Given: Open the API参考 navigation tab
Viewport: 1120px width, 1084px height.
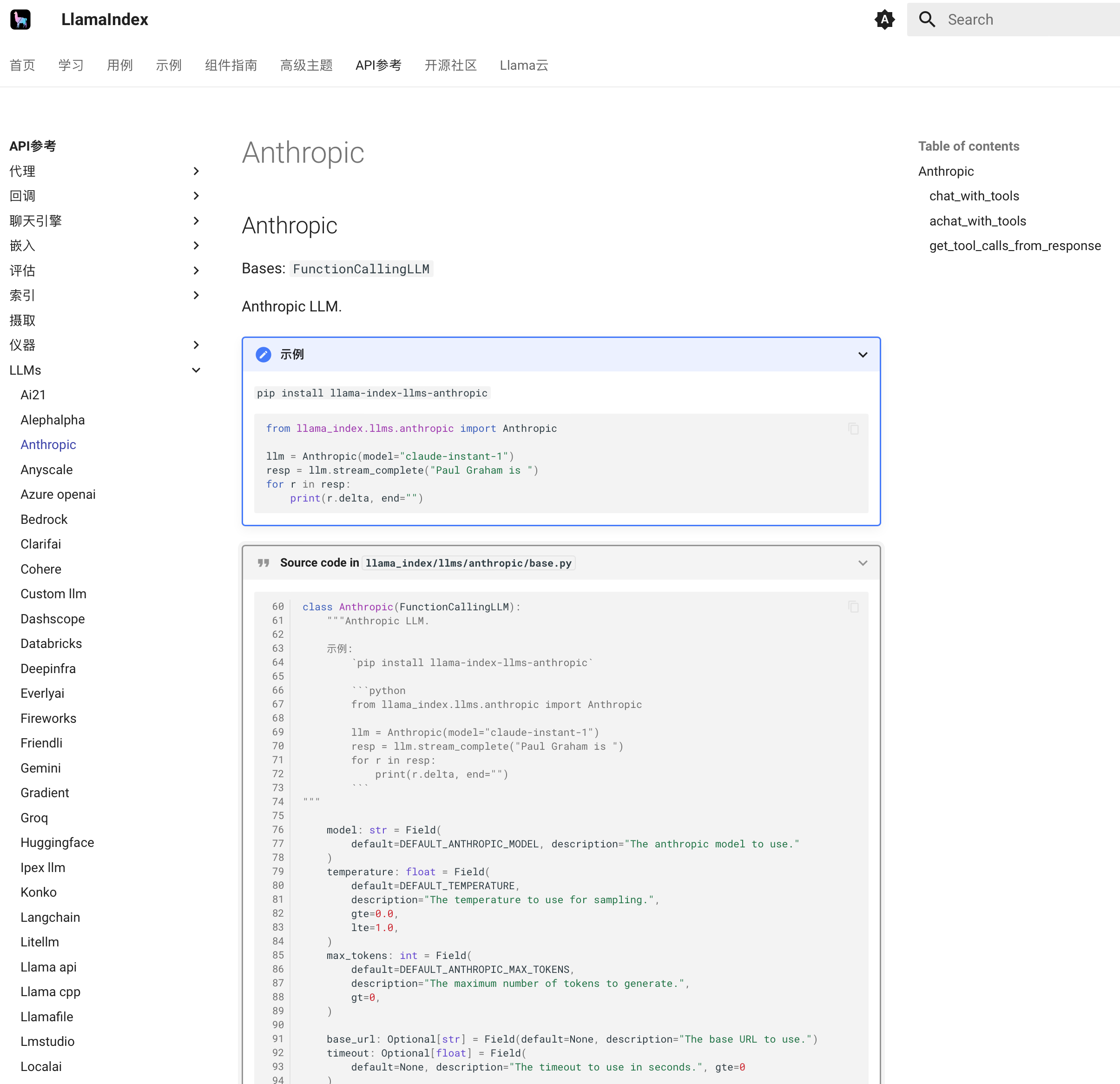Looking at the screenshot, I should tap(378, 65).
